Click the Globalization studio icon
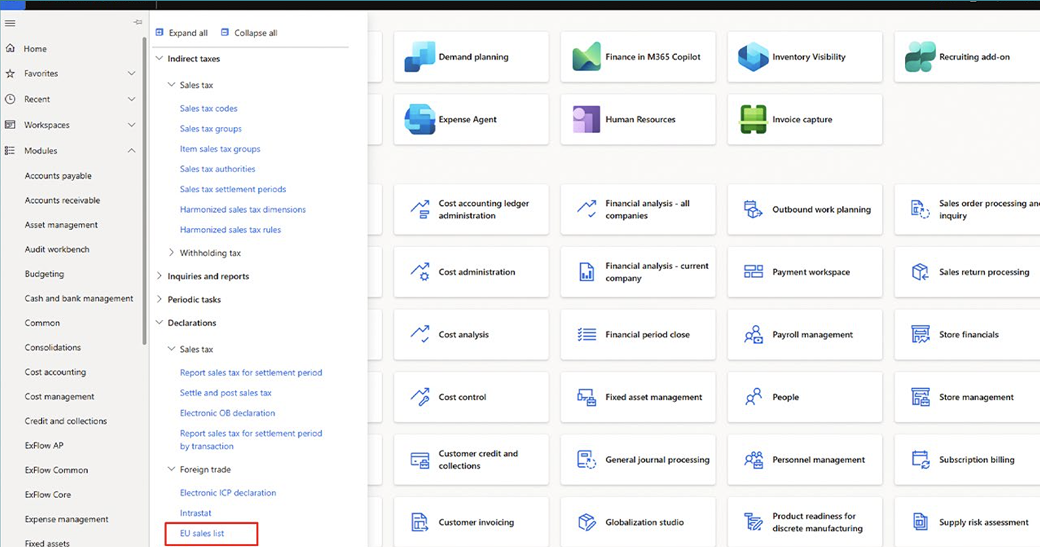This screenshot has height=547, width=1040. tap(586, 522)
